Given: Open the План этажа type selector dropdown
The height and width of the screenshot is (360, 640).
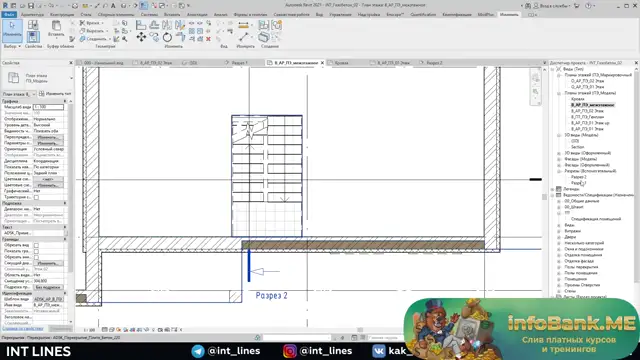Looking at the screenshot, I should pos(19,94).
